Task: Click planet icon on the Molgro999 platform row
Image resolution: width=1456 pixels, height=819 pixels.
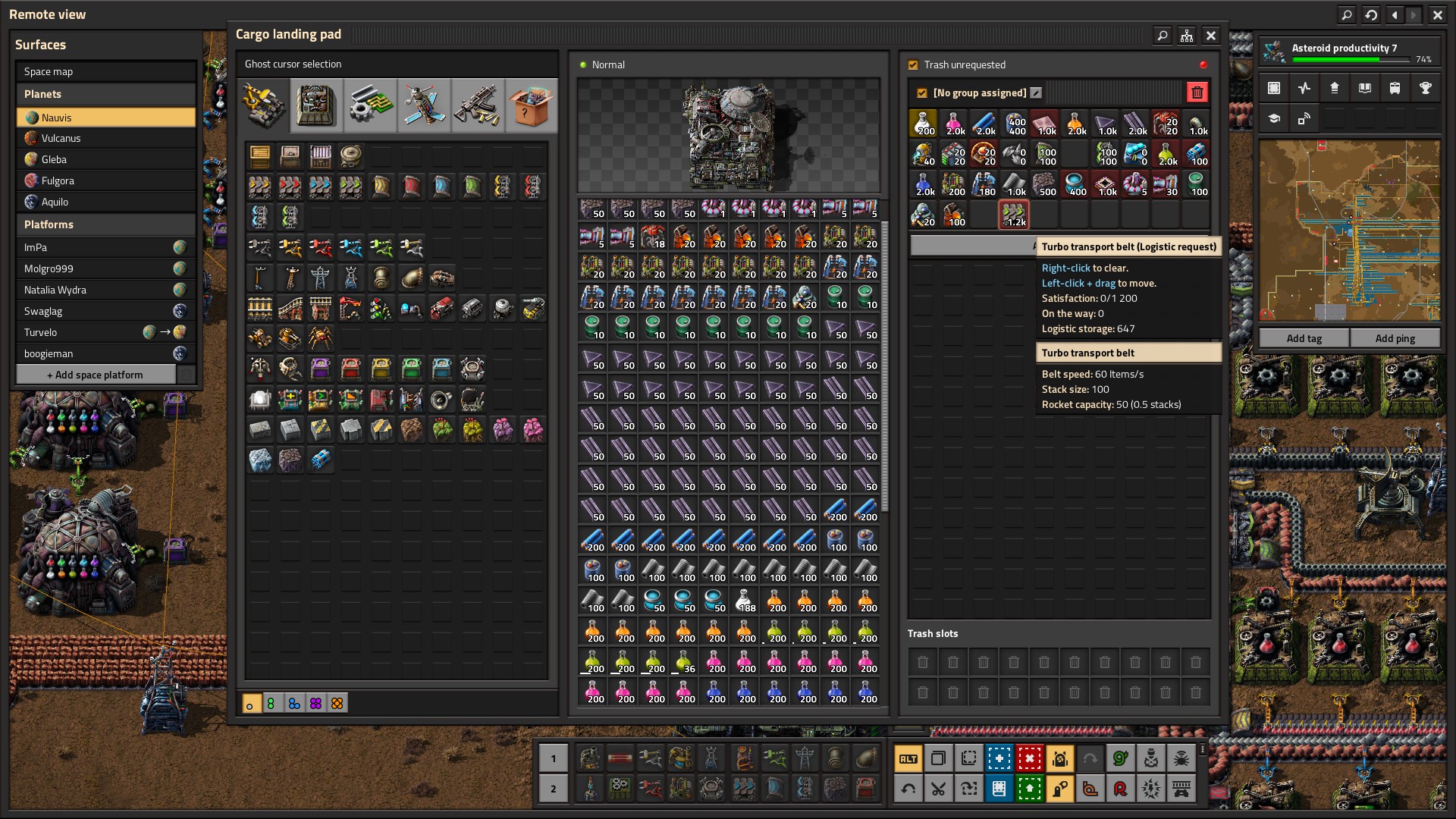Action: click(x=180, y=268)
